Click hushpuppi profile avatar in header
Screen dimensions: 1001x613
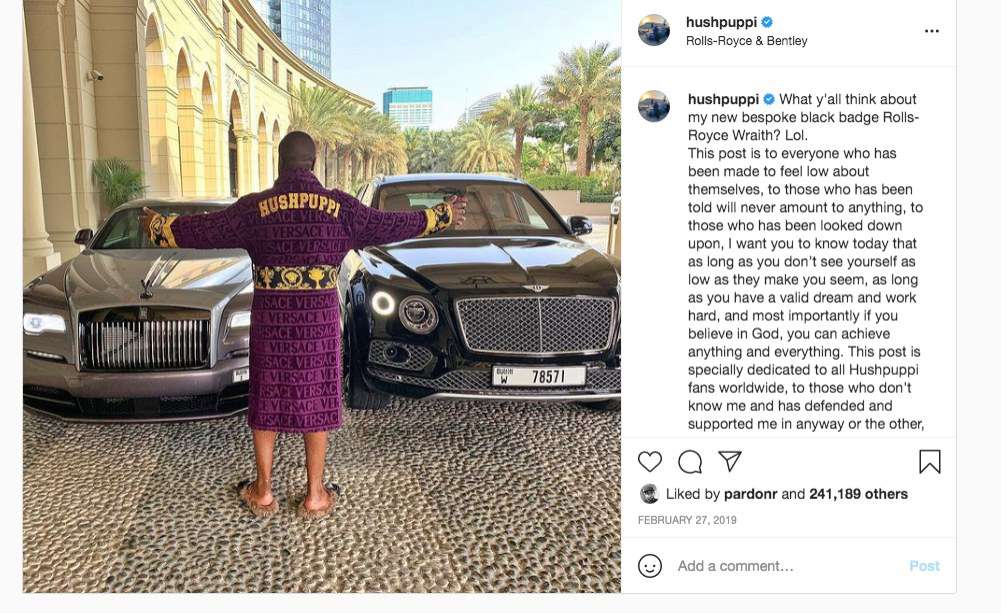(x=654, y=30)
